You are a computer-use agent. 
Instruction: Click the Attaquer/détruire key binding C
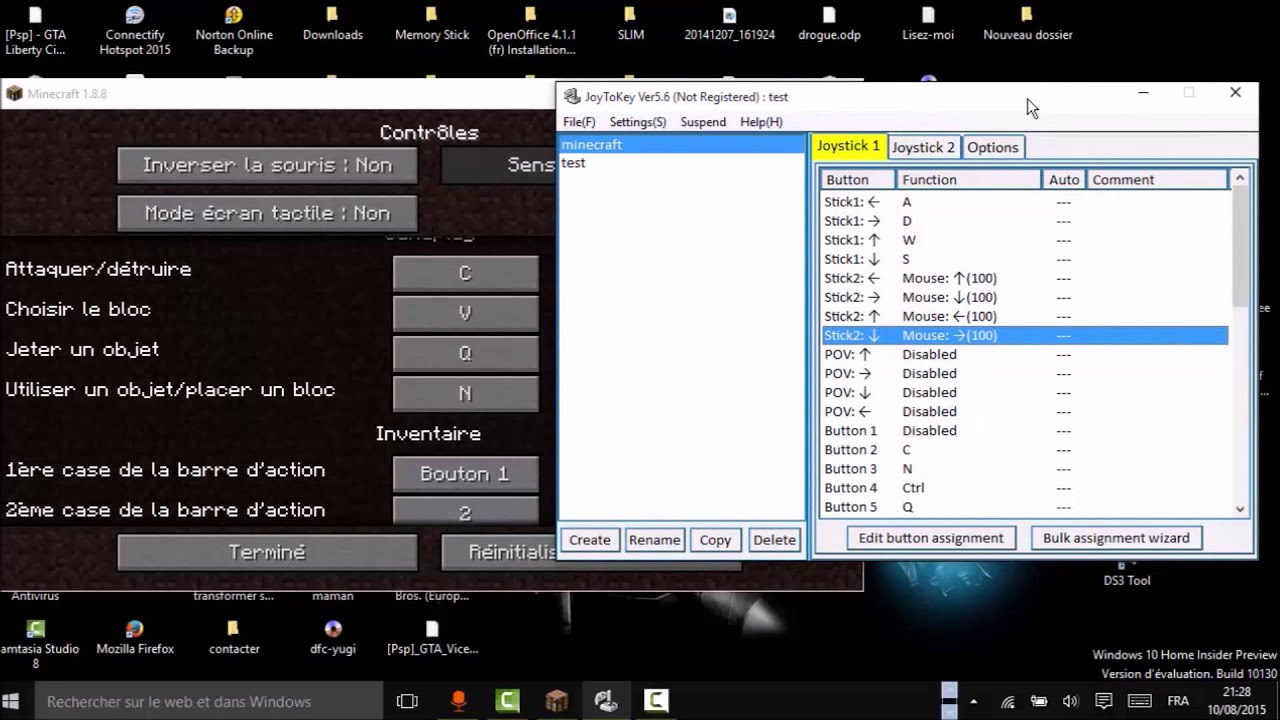pos(465,273)
